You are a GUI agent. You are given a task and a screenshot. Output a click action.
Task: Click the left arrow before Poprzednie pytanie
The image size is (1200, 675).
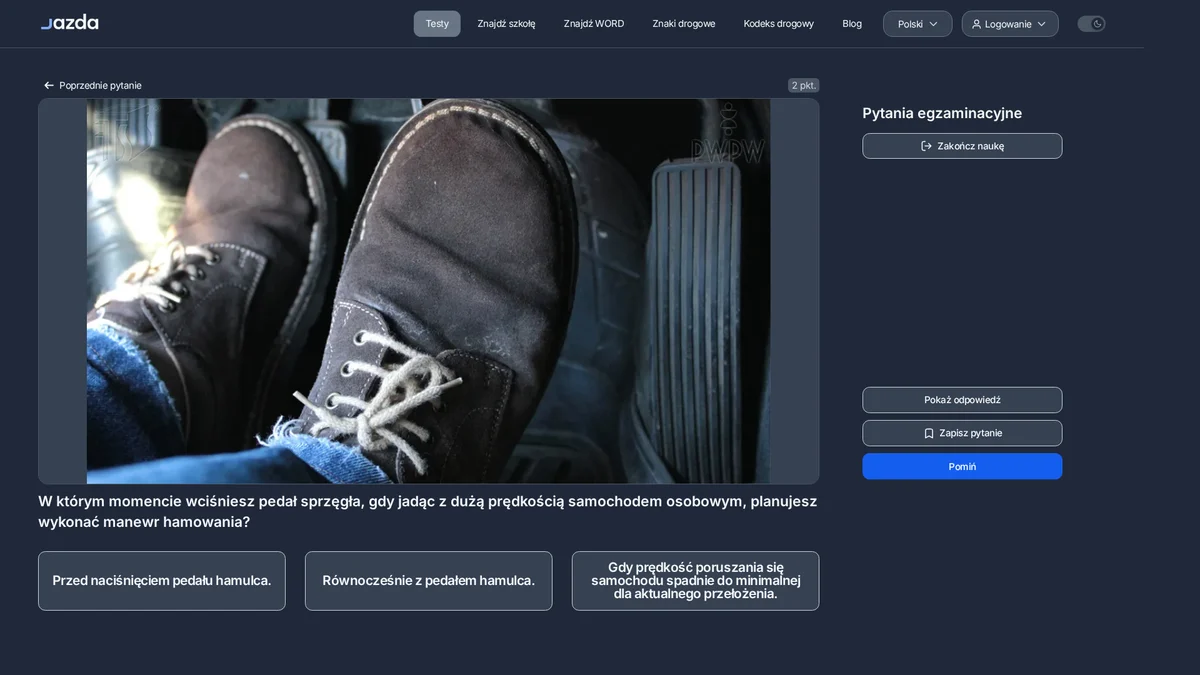49,86
